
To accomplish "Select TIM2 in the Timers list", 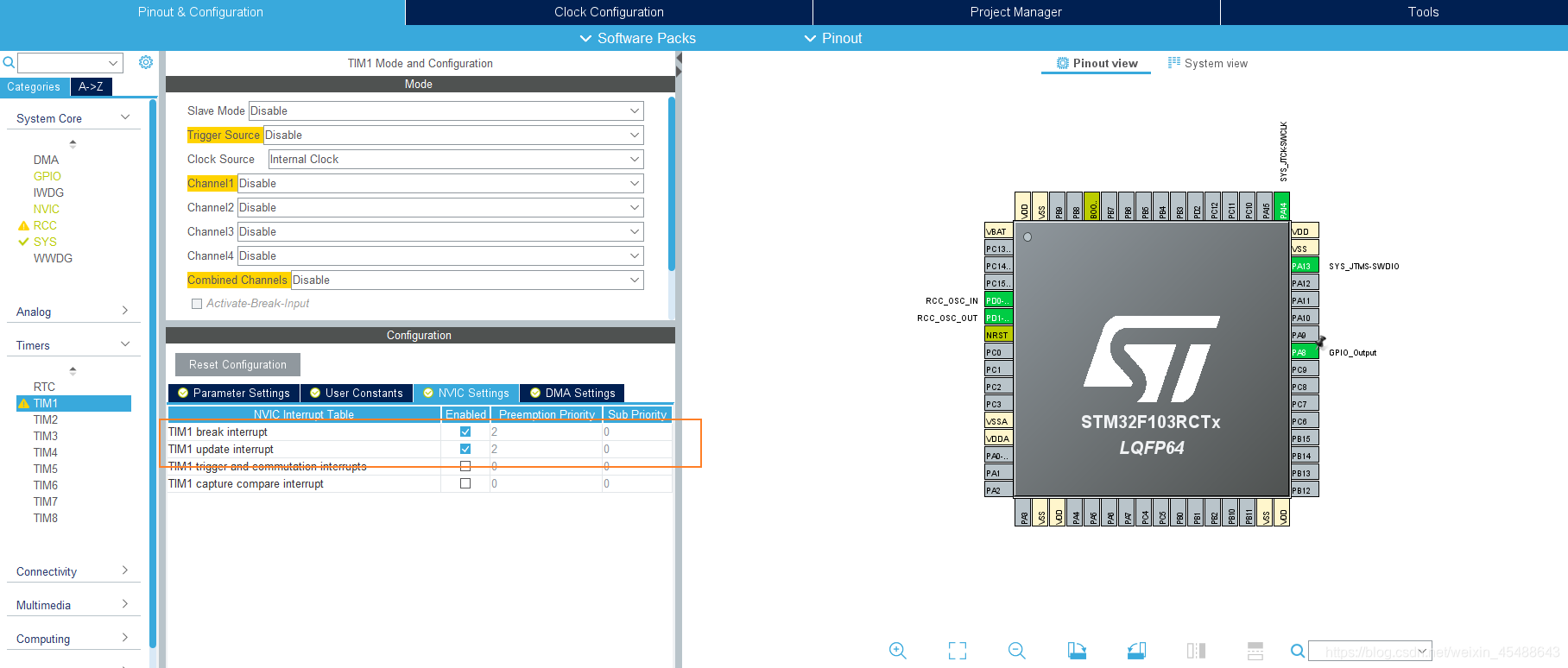I will [x=46, y=419].
